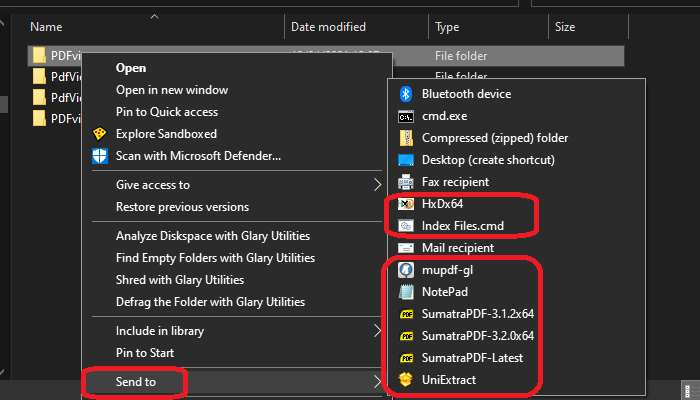
Task: Click the Mail recipient envelope icon
Action: (406, 248)
